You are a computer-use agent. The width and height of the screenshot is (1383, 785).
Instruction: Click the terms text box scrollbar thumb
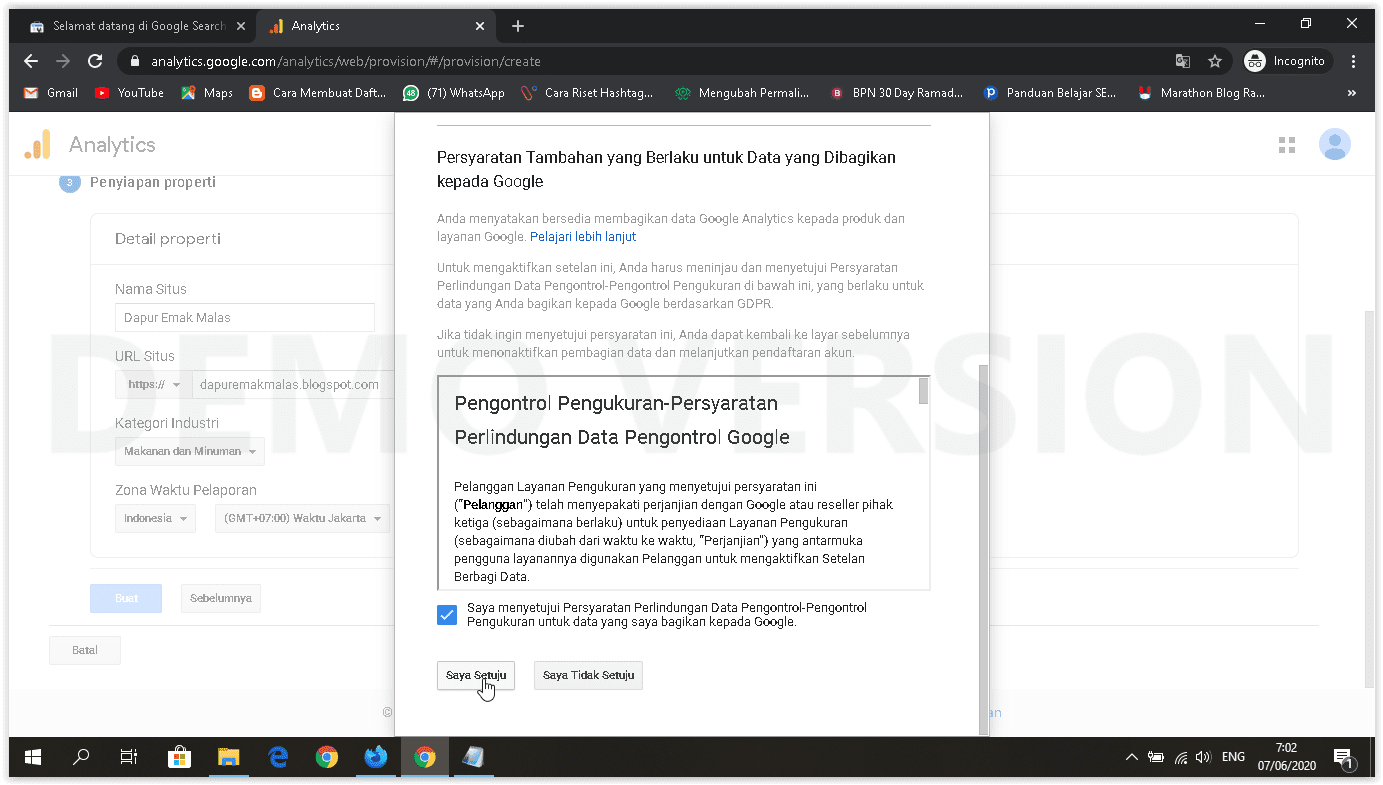pos(924,391)
